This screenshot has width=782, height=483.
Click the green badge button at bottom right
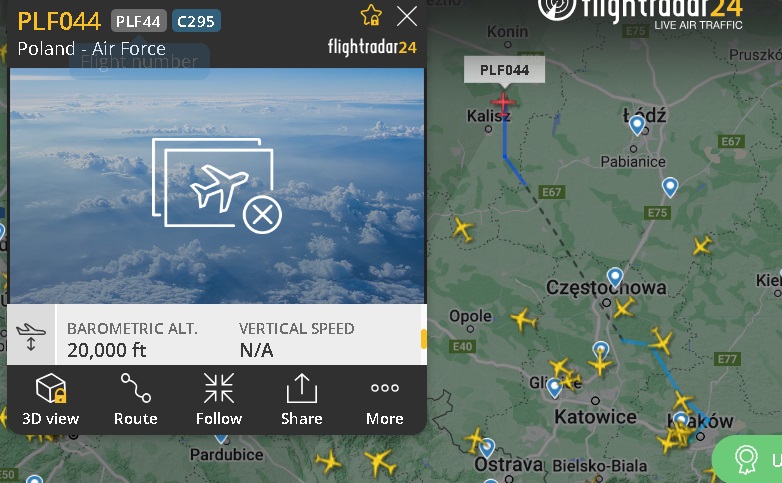pos(747,459)
